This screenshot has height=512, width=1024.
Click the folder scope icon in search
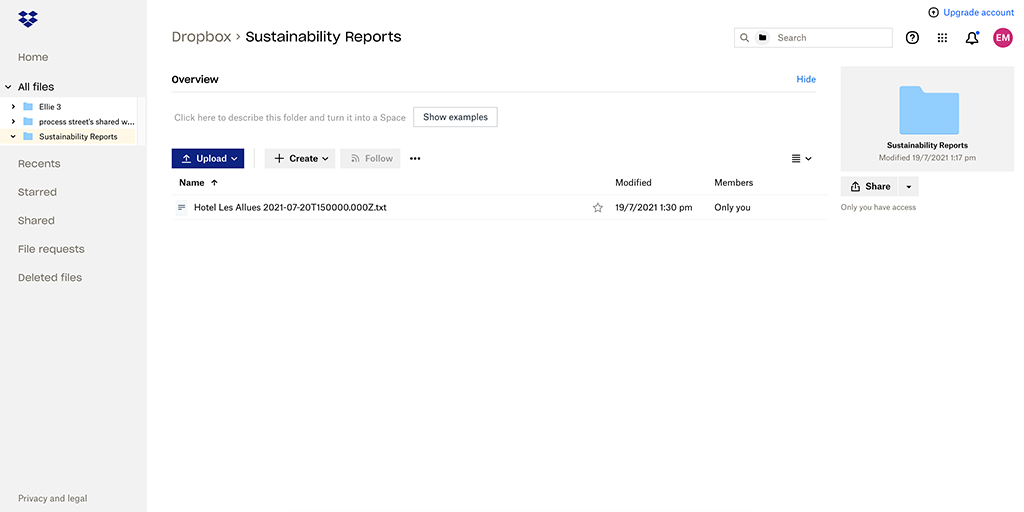[x=762, y=38]
